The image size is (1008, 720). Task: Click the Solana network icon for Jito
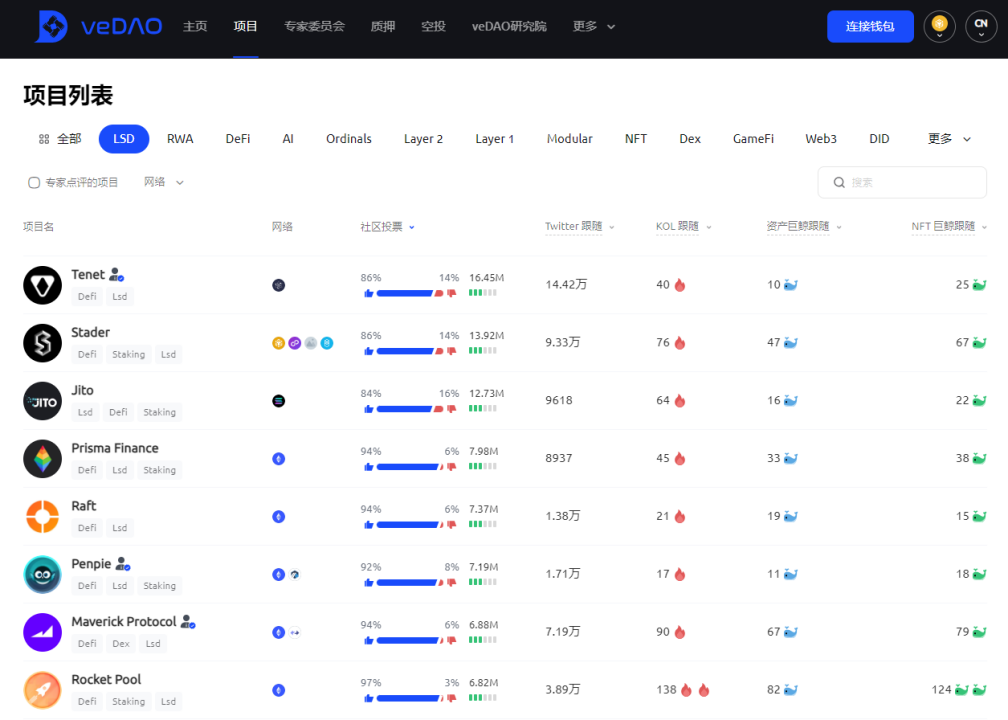pyautogui.click(x=278, y=400)
